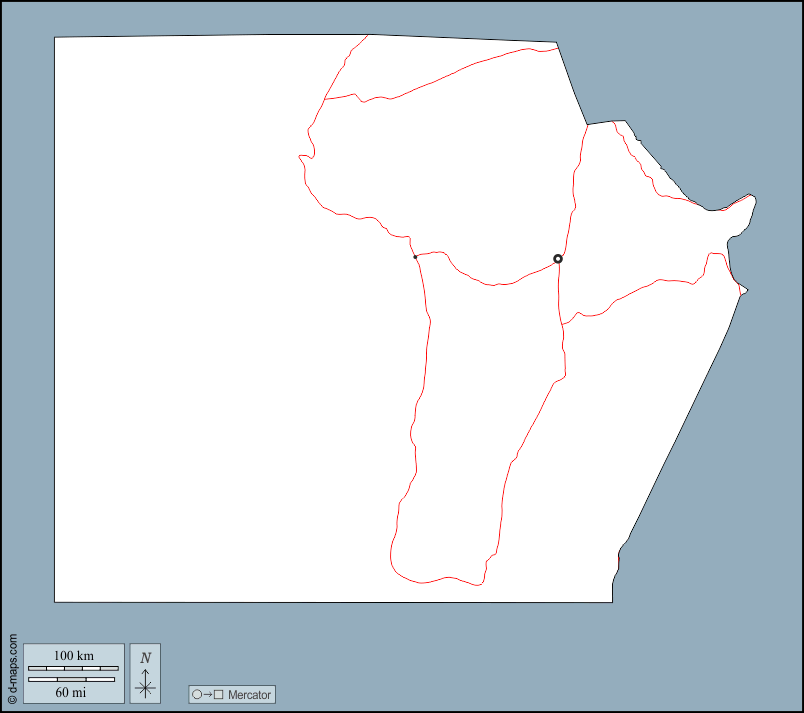Click the miles scale bar

click(71, 680)
